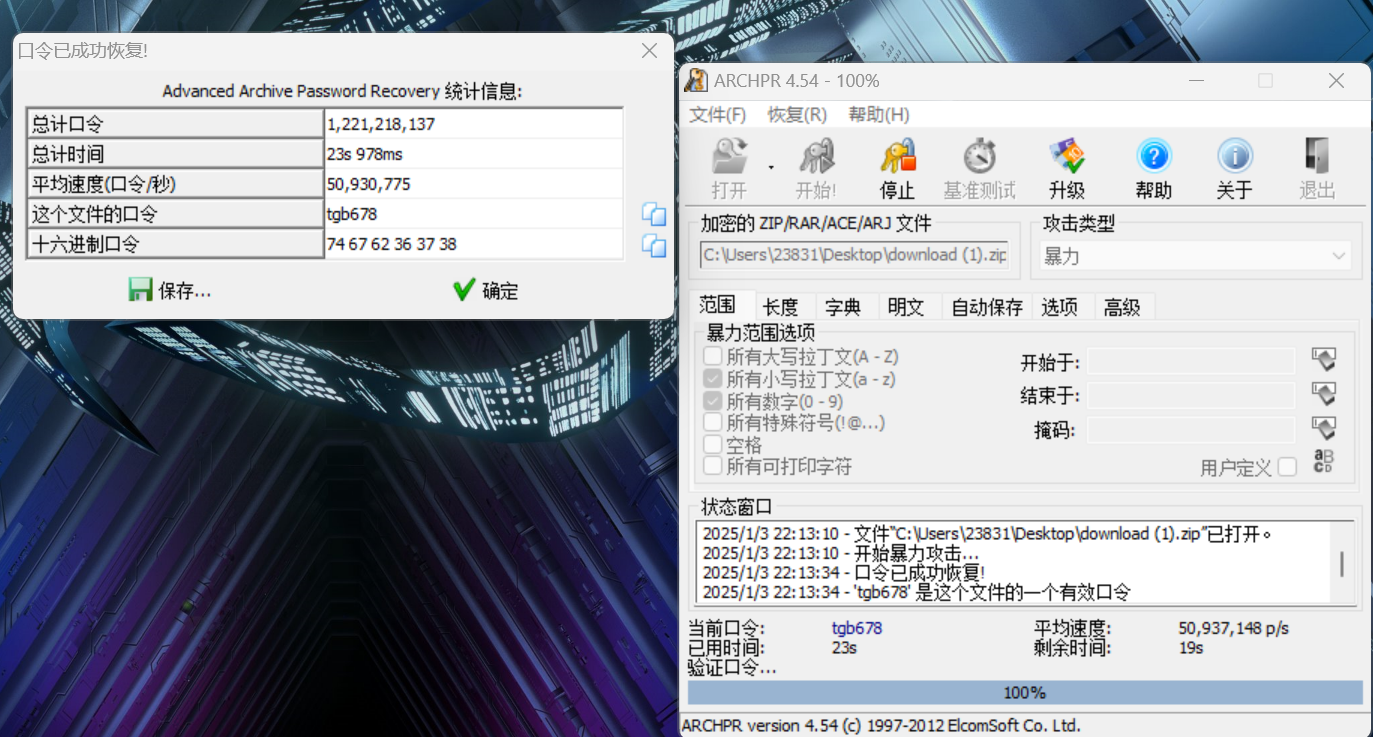Click the 结束于 input field

point(1191,395)
